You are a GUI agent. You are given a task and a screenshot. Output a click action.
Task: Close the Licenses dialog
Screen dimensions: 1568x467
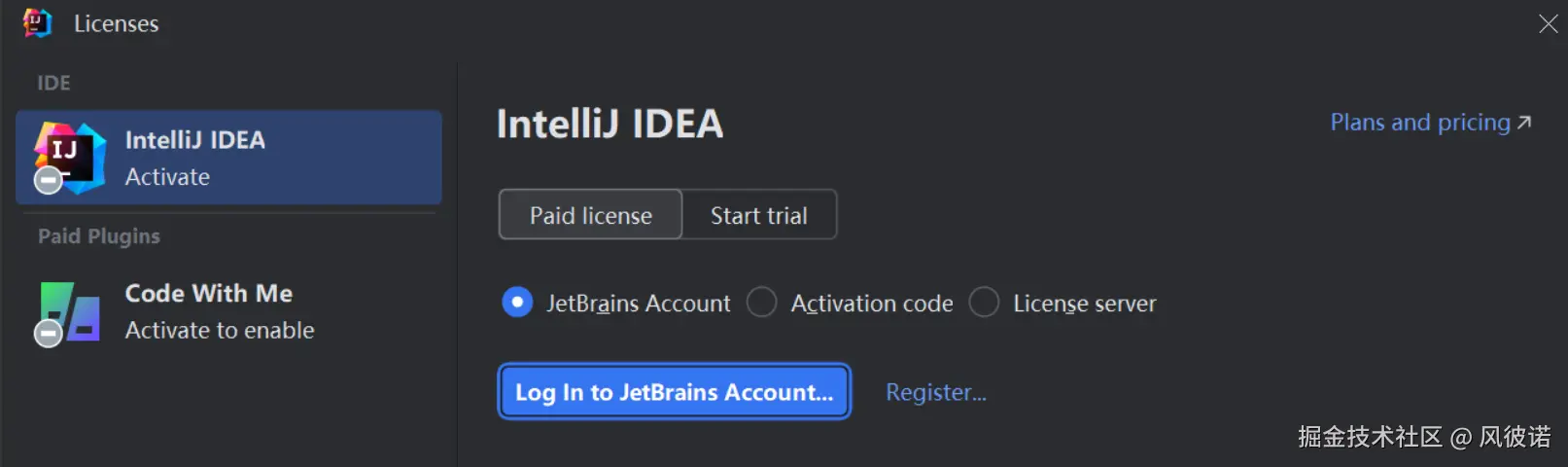[x=1548, y=23]
